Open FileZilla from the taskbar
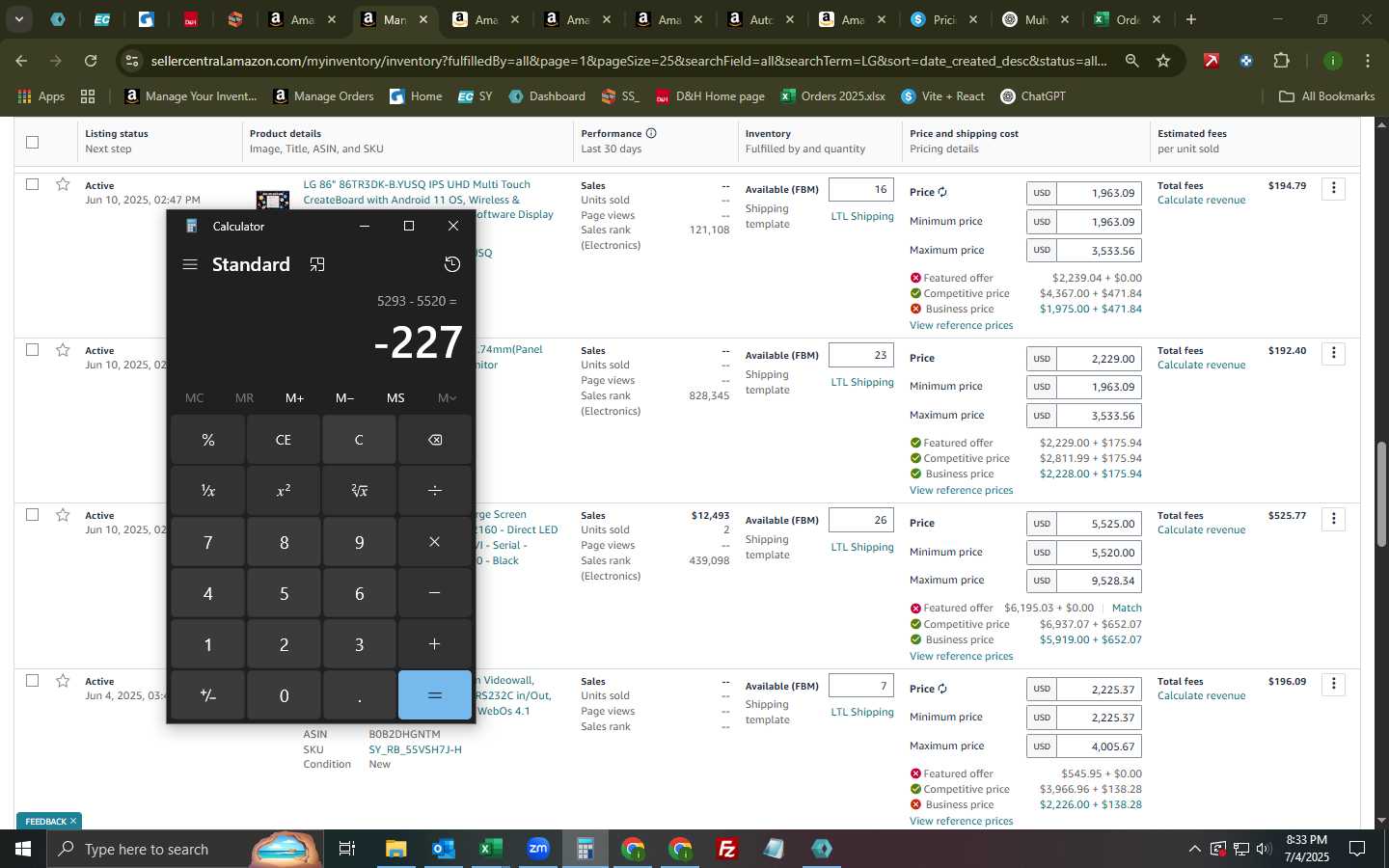The width and height of the screenshot is (1389, 868). 727,849
